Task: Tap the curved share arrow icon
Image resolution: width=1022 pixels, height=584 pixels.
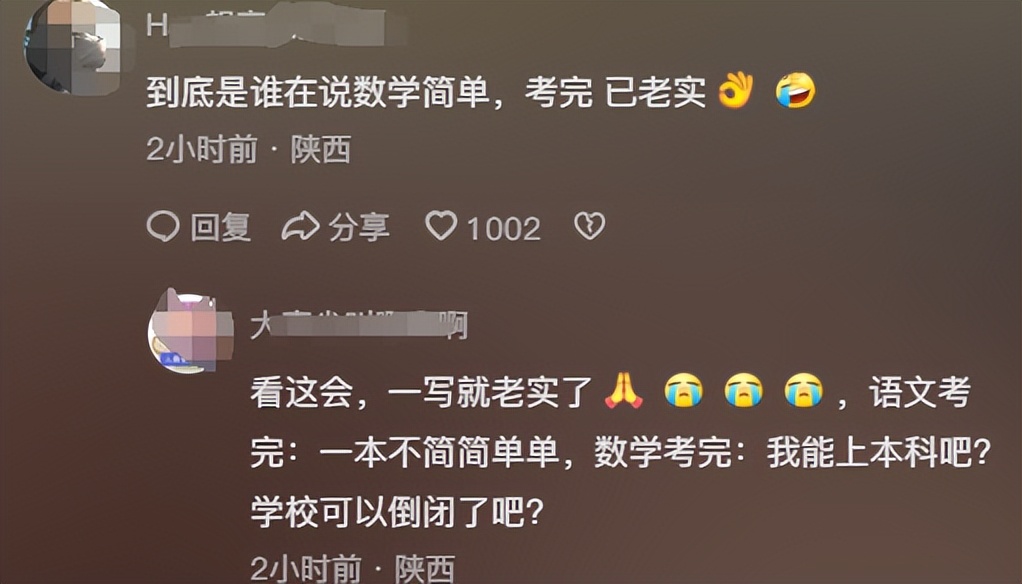Action: [300, 226]
